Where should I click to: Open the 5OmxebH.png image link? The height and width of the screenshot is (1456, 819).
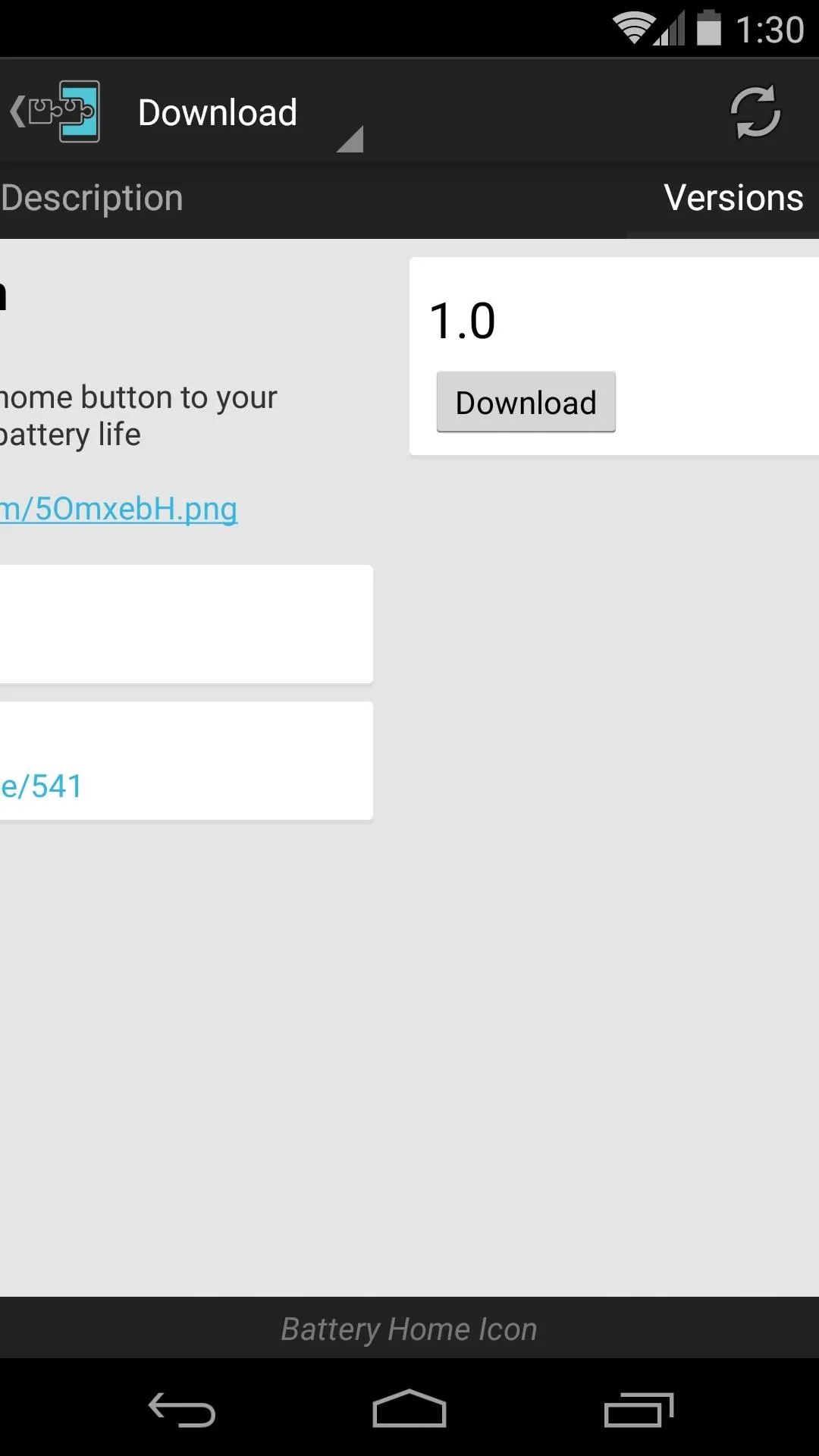point(119,509)
